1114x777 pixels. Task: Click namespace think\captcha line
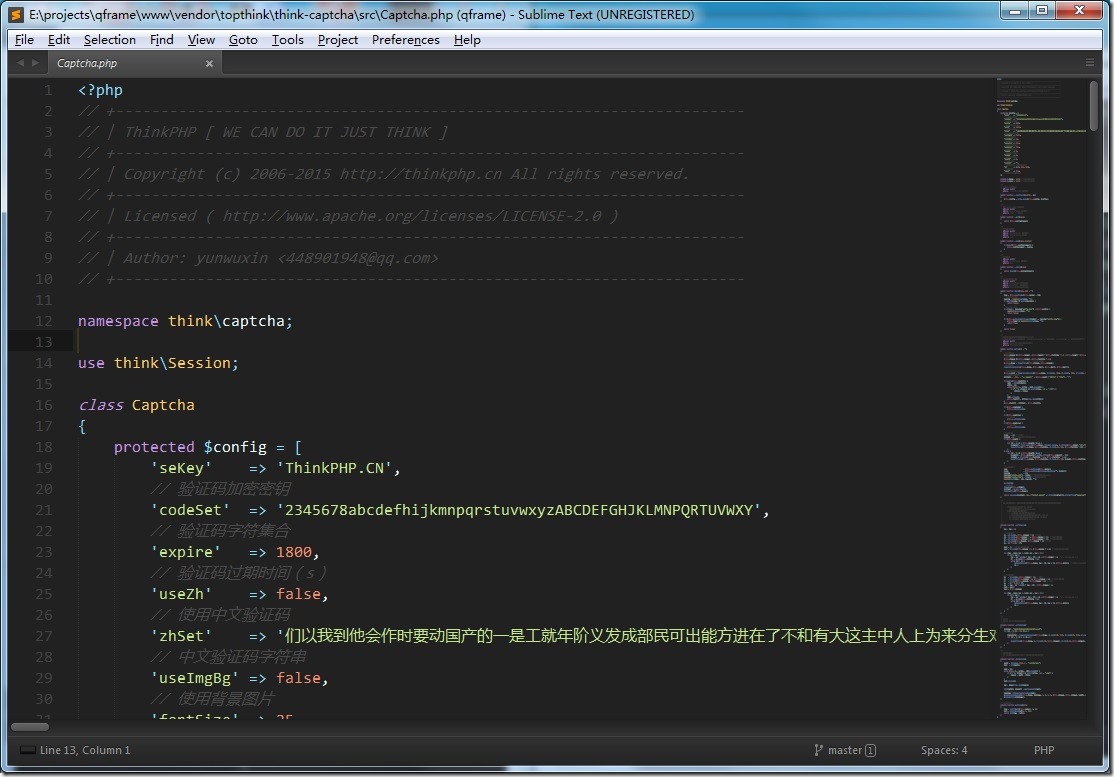coord(185,321)
